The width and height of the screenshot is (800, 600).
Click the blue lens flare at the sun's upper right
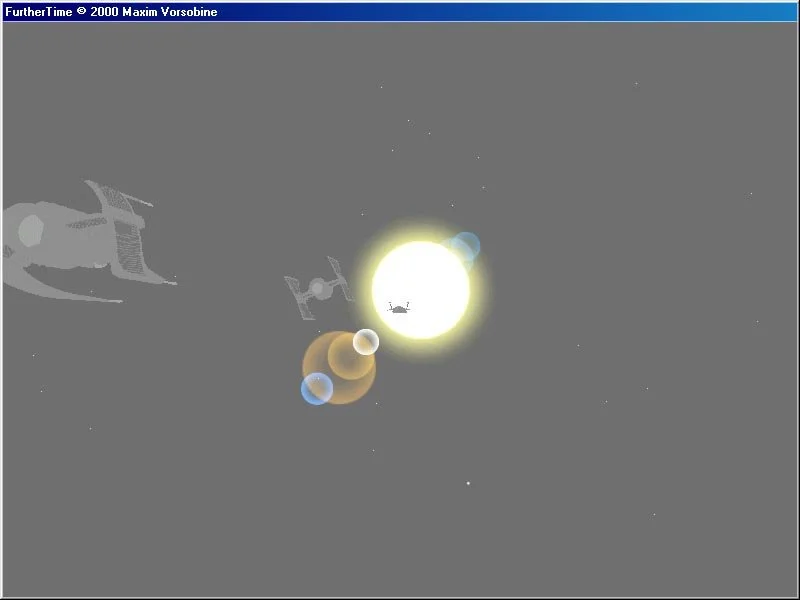(x=465, y=246)
